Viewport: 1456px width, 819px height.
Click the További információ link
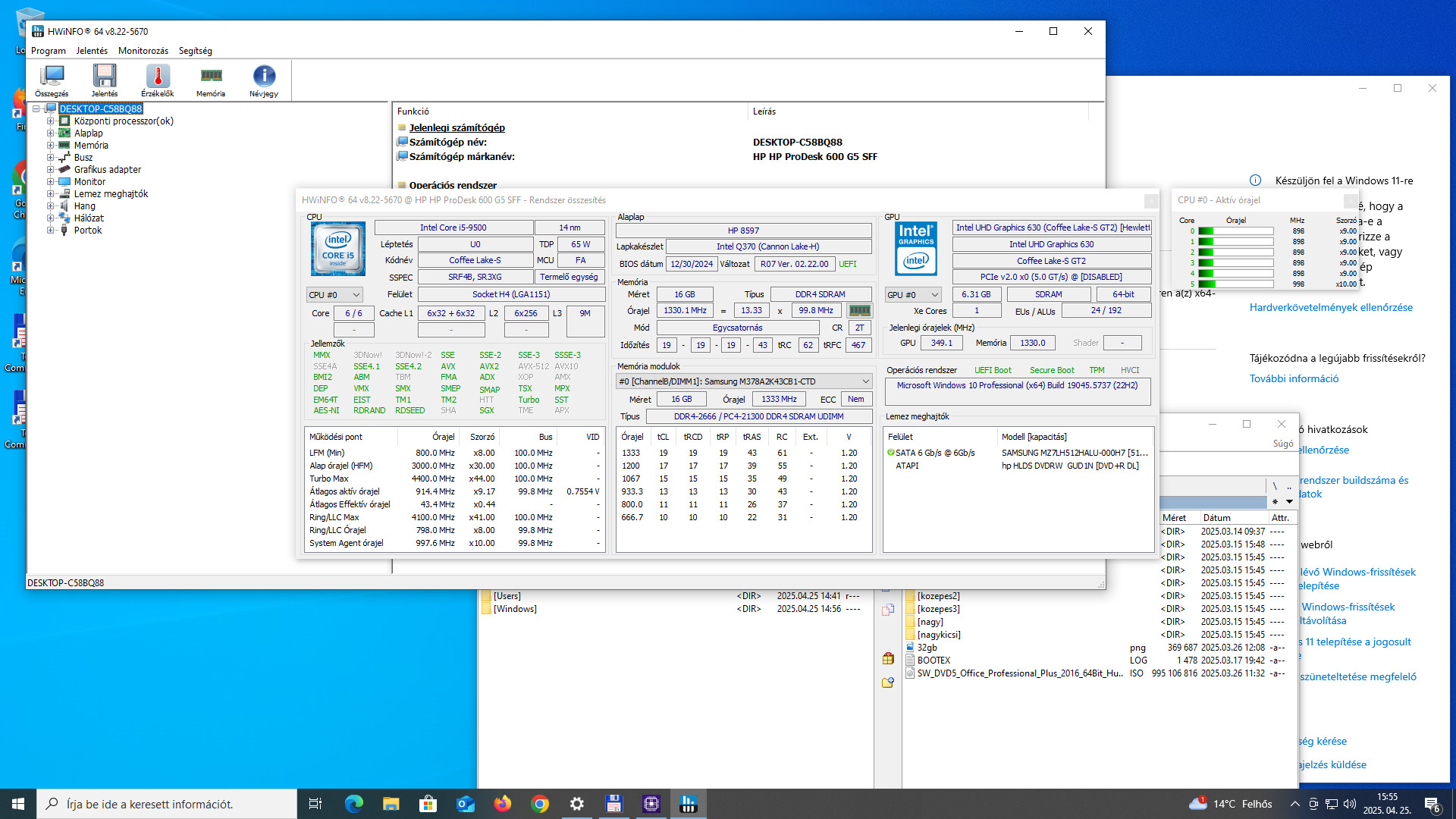coord(1294,378)
